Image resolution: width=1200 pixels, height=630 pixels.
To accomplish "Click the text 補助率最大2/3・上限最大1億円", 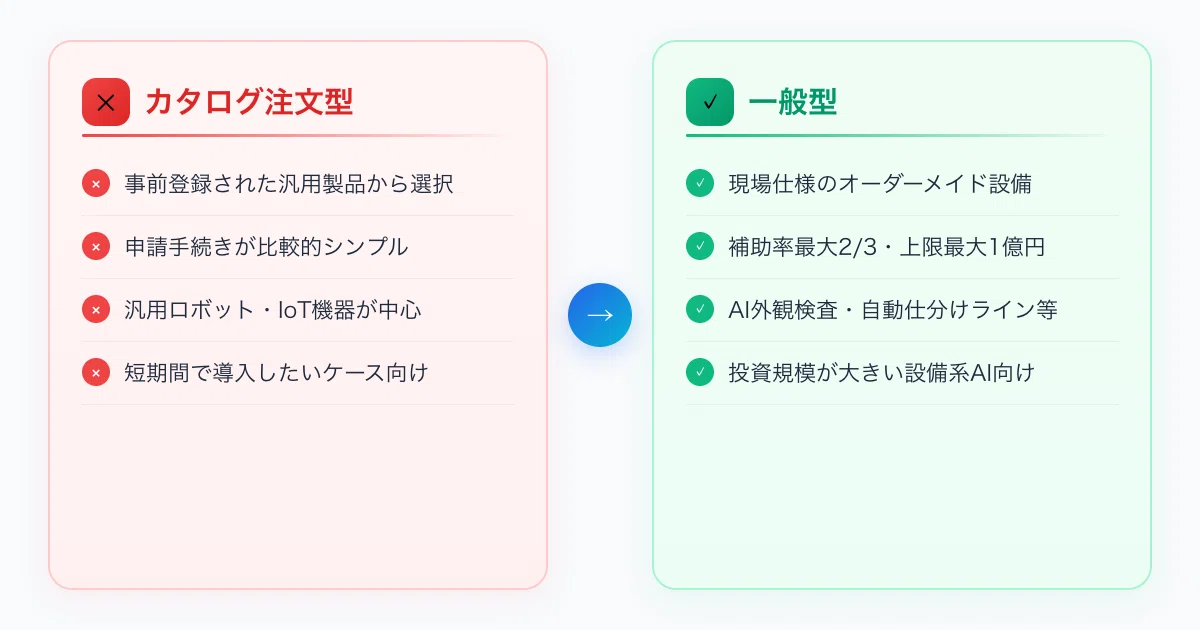I will click(887, 247).
